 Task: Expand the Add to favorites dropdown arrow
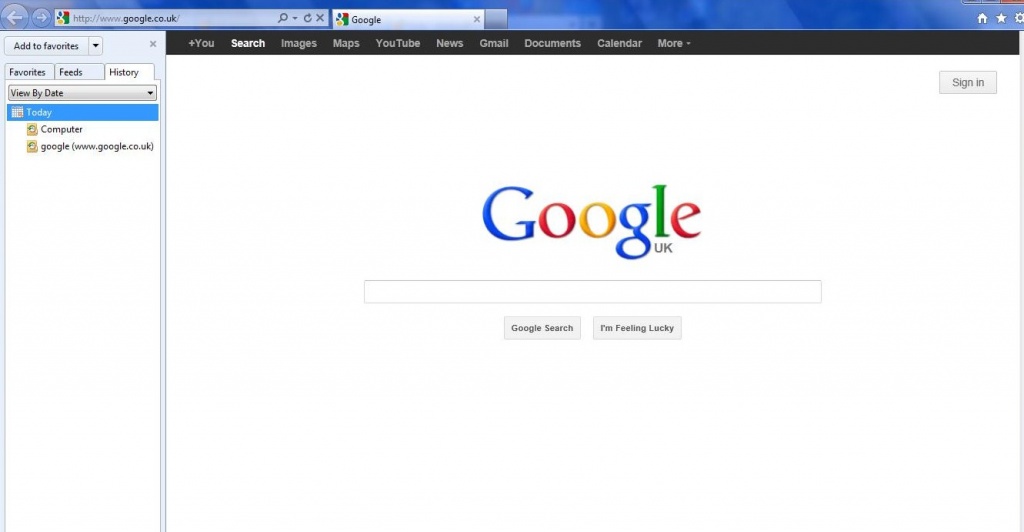[95, 45]
